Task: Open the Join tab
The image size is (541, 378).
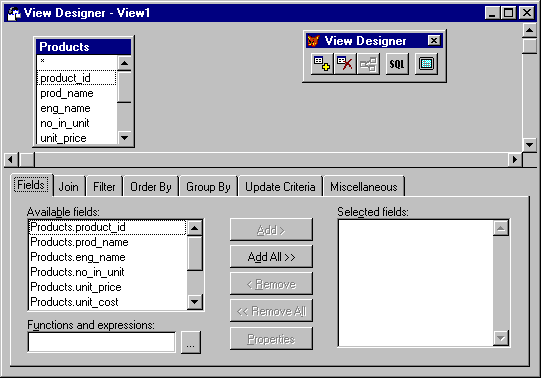Action: (69, 187)
